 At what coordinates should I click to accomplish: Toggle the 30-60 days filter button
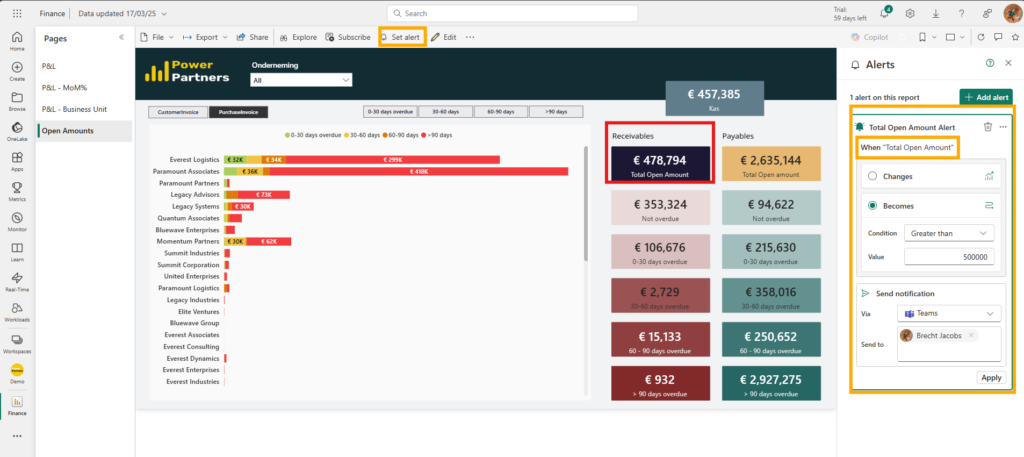point(445,112)
